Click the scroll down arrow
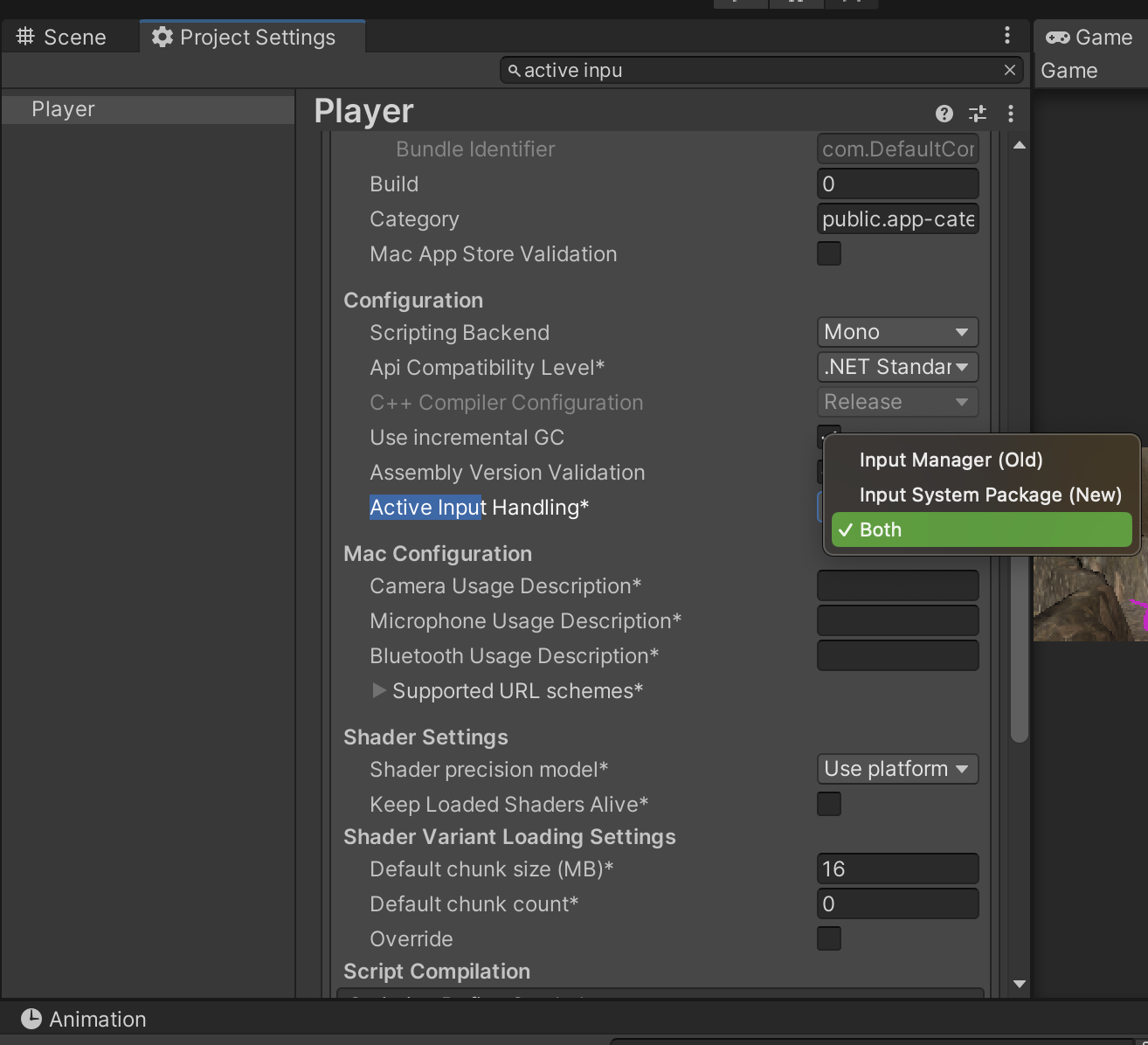The height and width of the screenshot is (1045, 1148). (x=1019, y=984)
